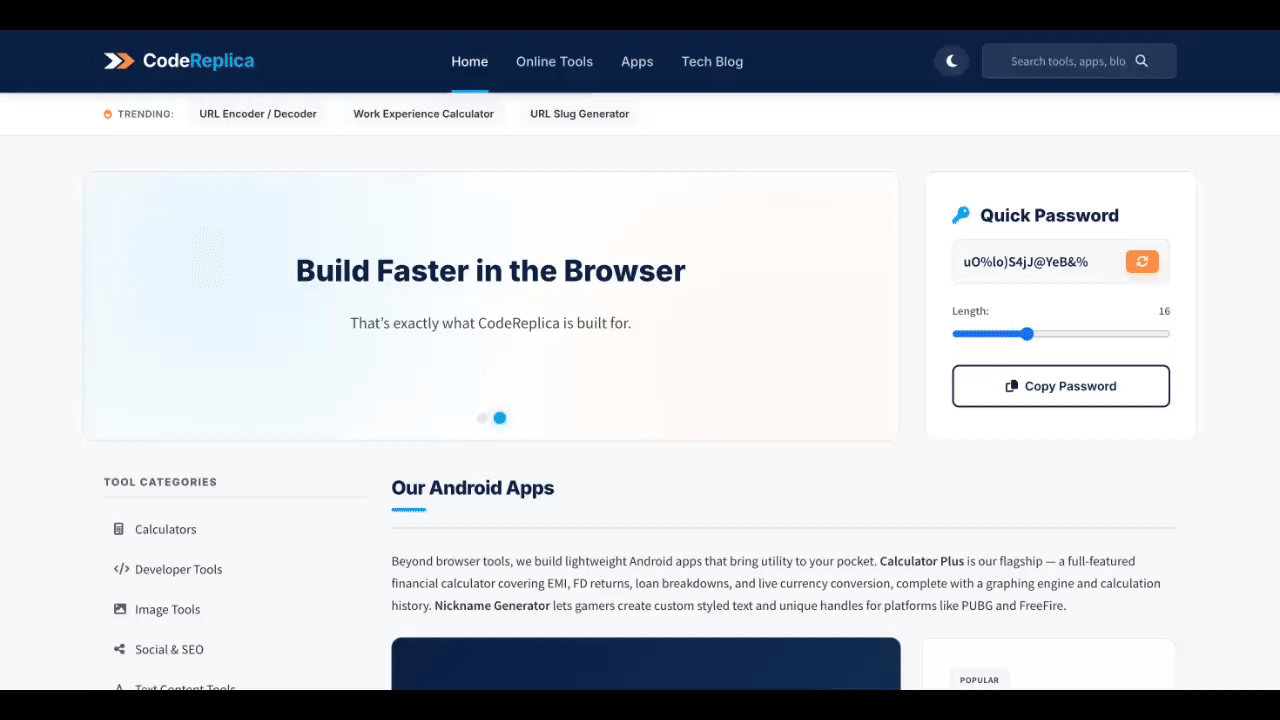
Task: Select the active second carousel dot
Action: coord(500,418)
